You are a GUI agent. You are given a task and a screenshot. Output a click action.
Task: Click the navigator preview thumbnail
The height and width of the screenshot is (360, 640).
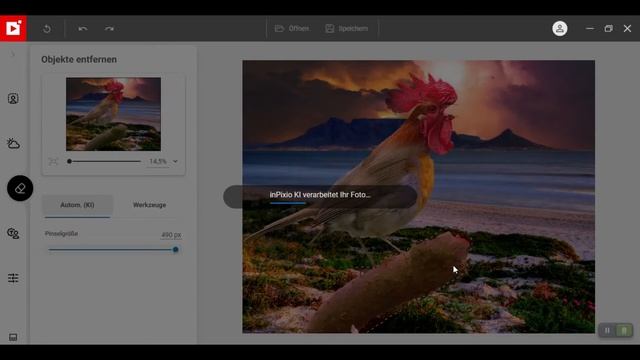113,114
